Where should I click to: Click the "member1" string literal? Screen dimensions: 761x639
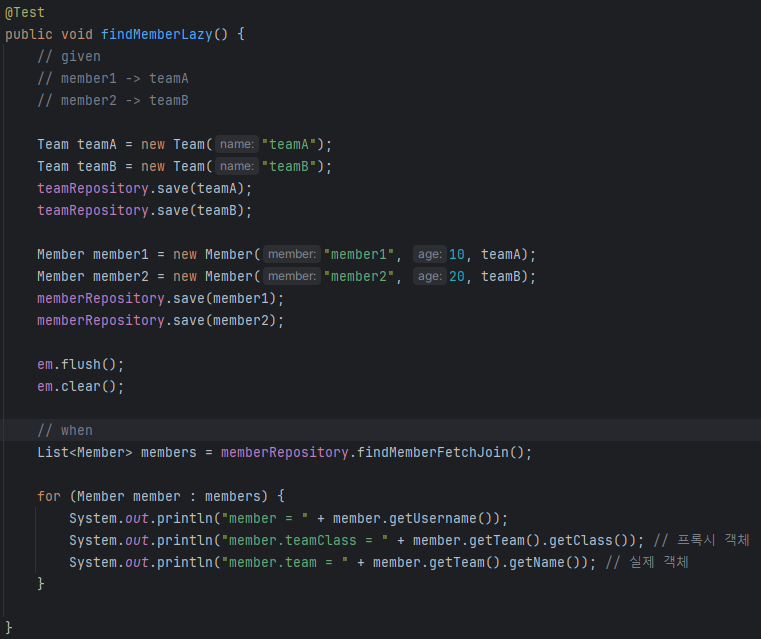click(x=359, y=254)
